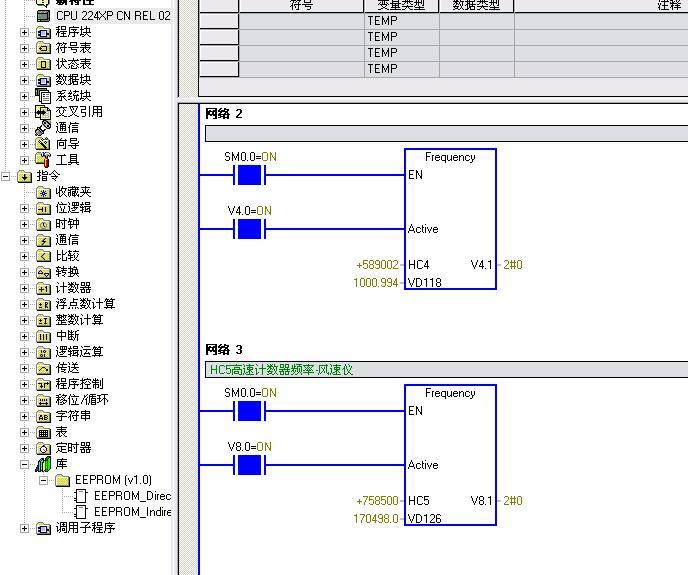Select the EEPROM_Indire library instruction
Viewport: 688px width, 575px height.
[x=133, y=512]
